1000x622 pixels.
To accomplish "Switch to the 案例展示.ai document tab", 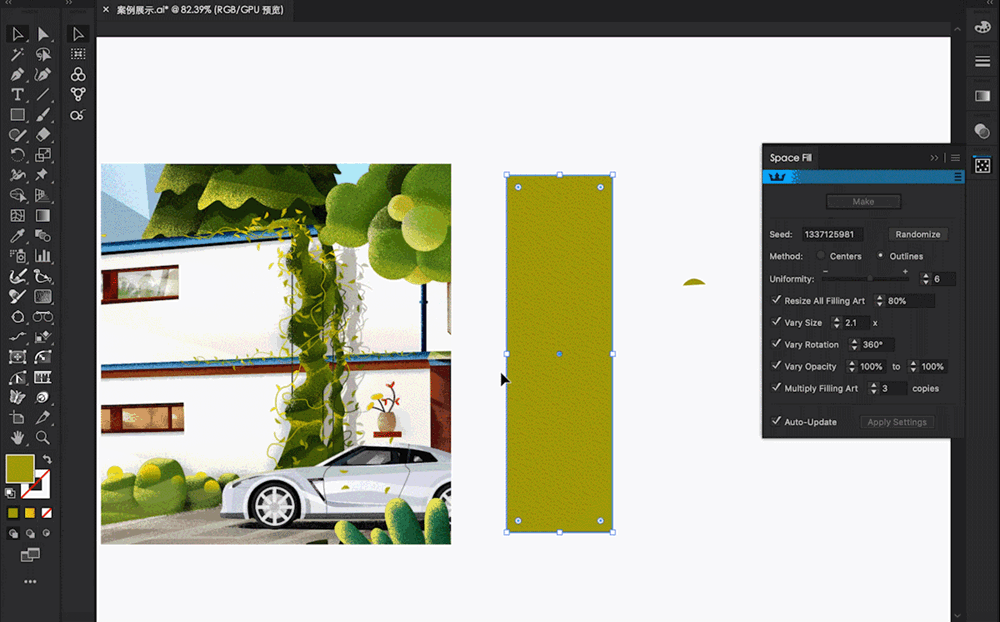I will [200, 10].
